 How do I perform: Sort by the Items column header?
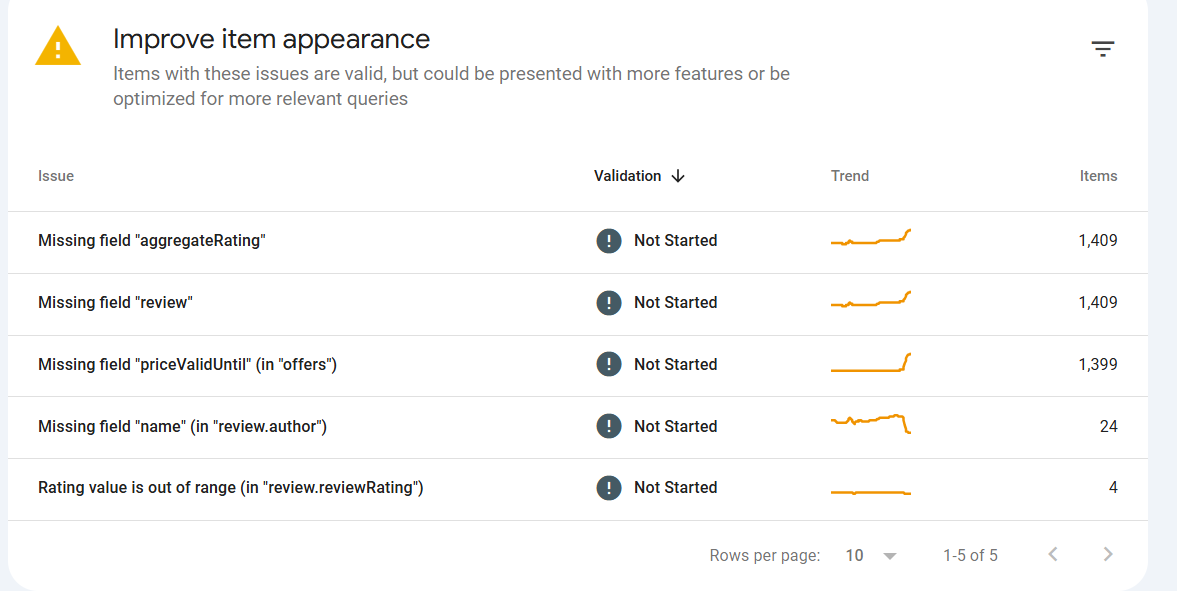point(1098,176)
